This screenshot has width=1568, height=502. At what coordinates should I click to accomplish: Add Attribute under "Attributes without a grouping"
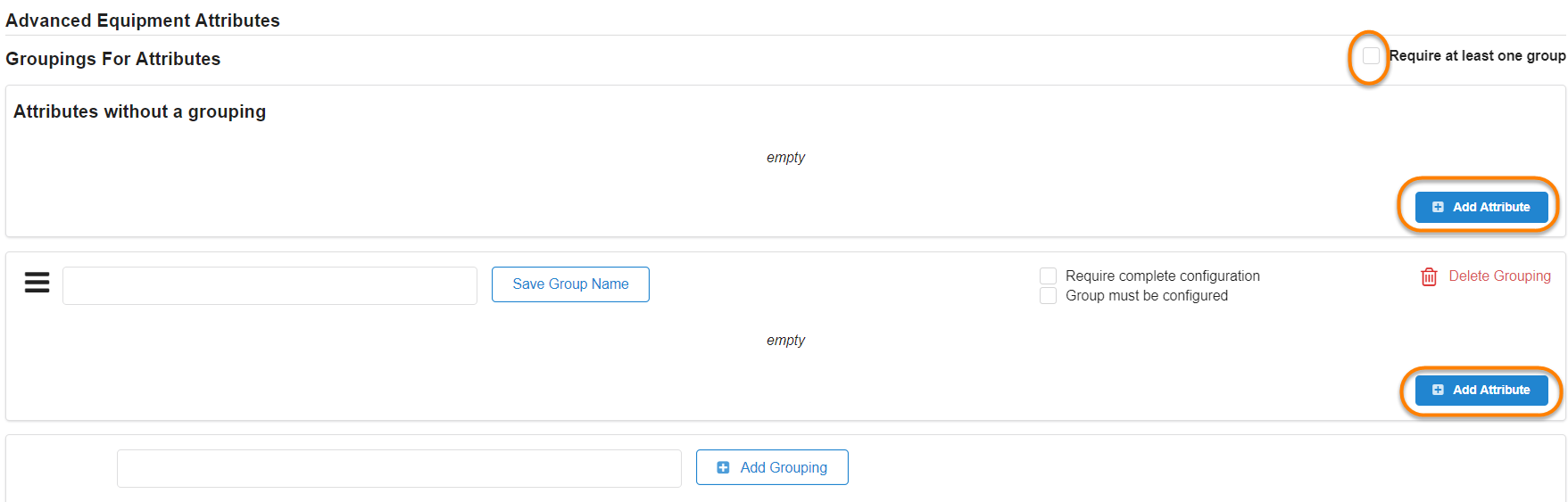click(1481, 207)
